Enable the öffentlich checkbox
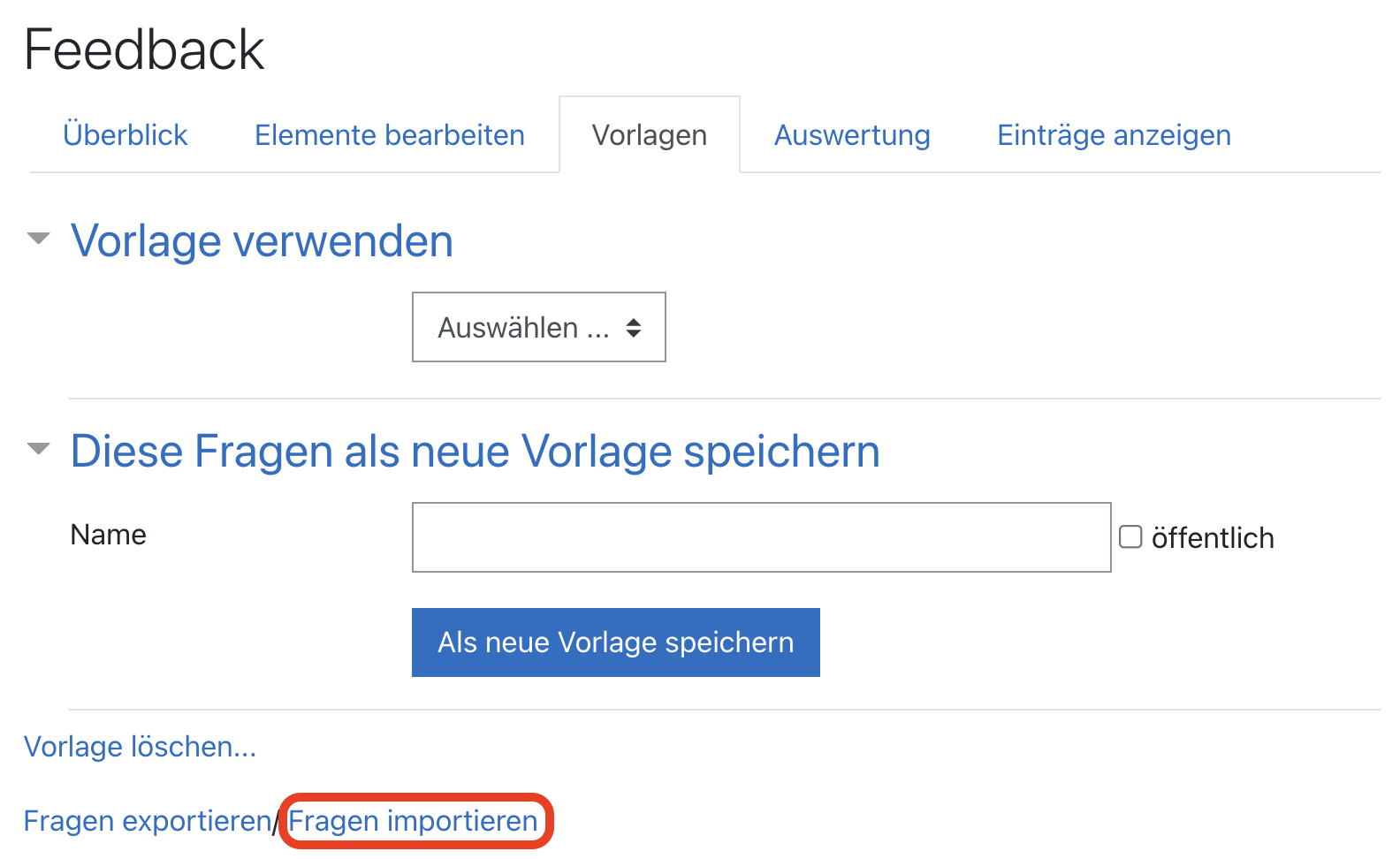This screenshot has width=1400, height=859. 1130,537
